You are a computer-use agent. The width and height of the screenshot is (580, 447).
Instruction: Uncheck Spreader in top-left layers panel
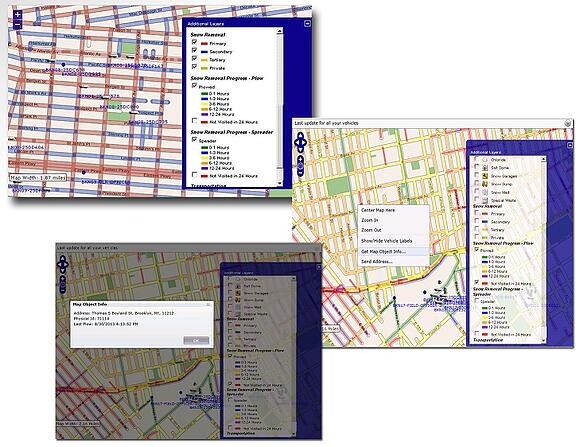click(x=194, y=140)
